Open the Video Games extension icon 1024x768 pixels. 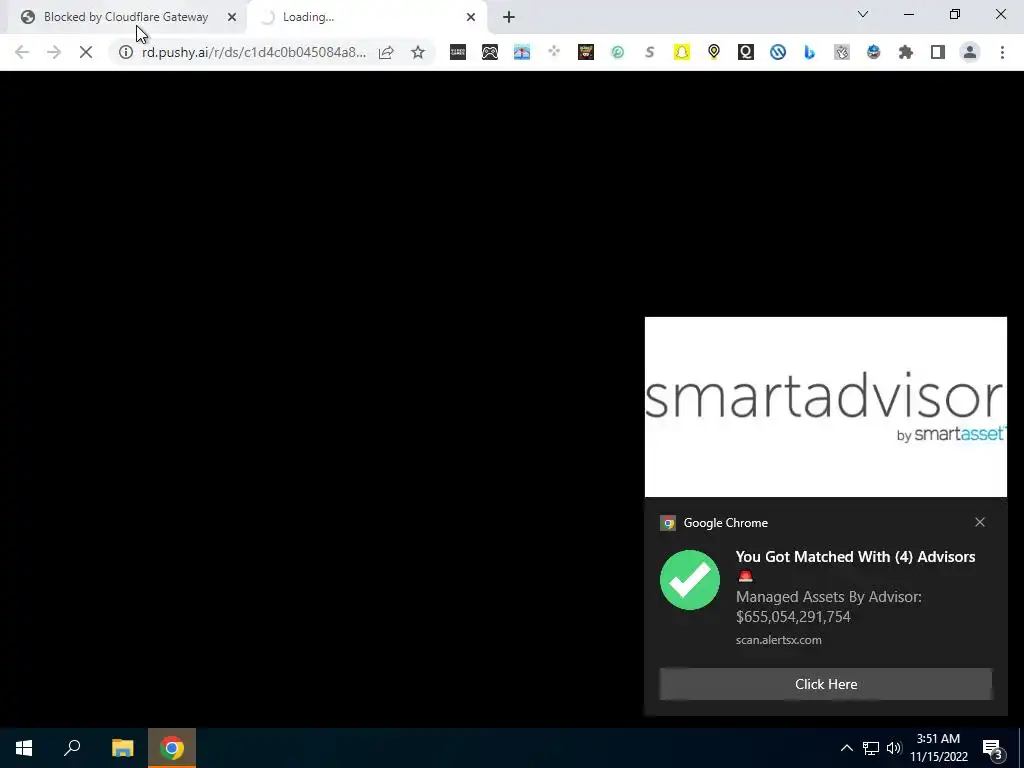coord(458,52)
